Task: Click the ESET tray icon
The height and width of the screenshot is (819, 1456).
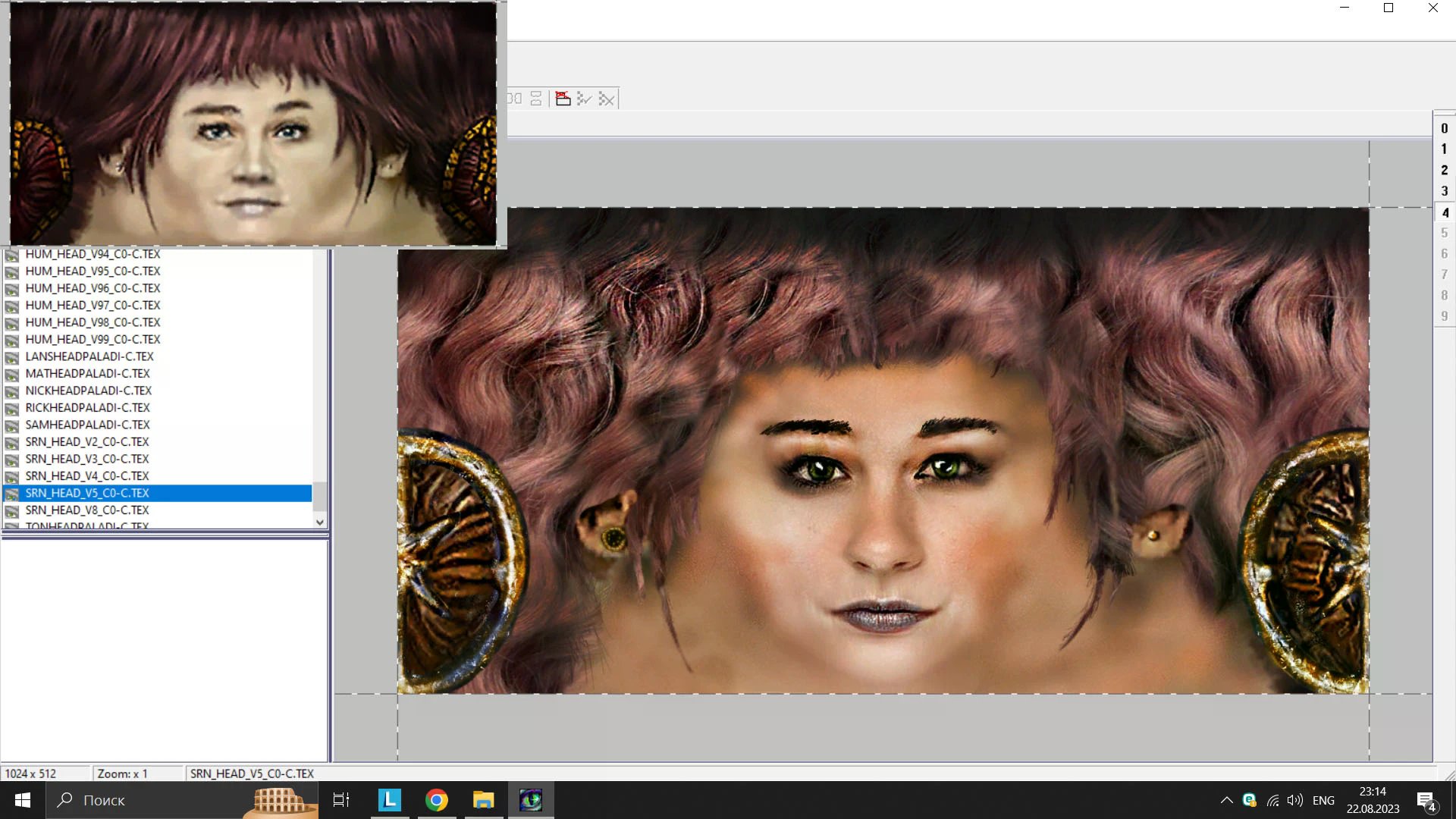Action: 1249,800
